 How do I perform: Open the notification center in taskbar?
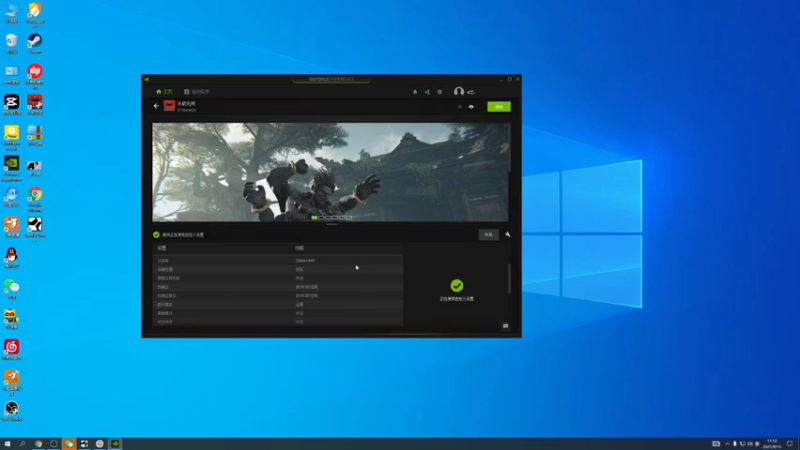(x=789, y=444)
